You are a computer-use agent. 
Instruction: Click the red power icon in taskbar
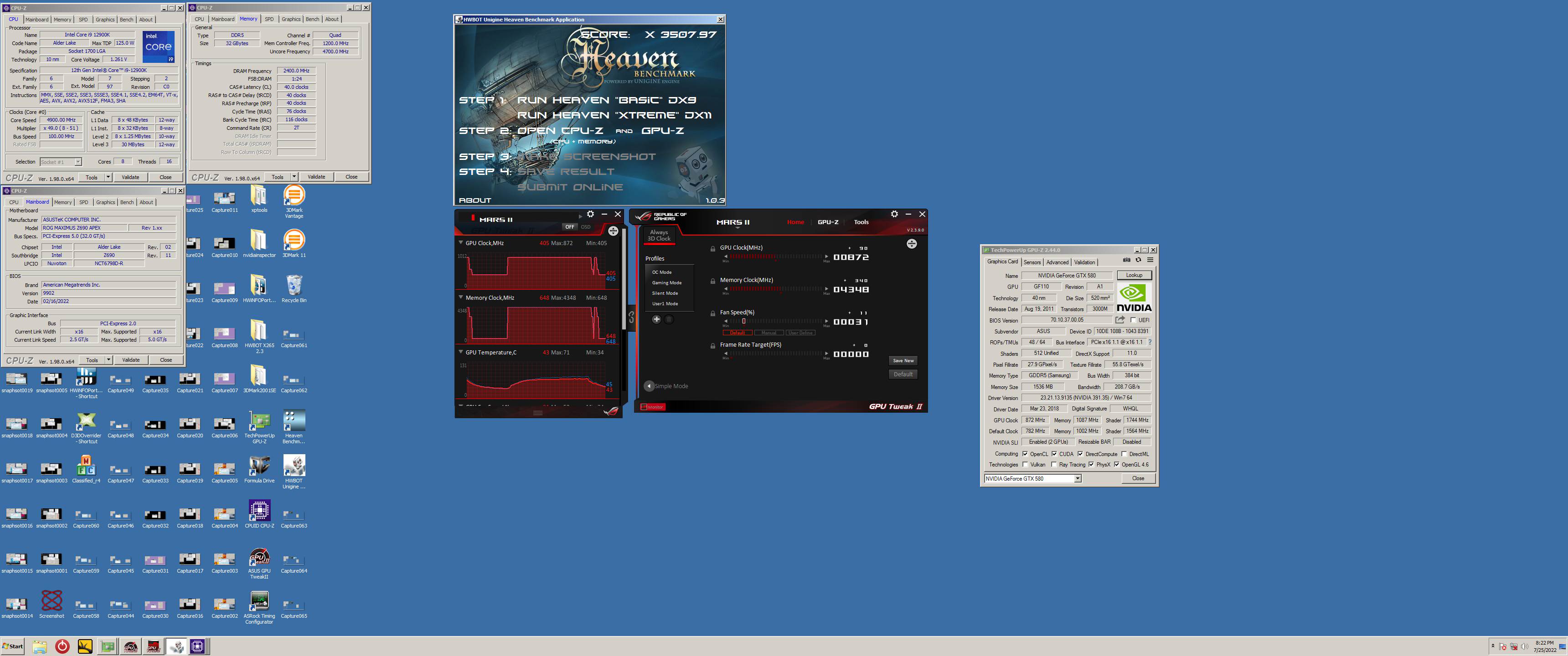(62, 646)
